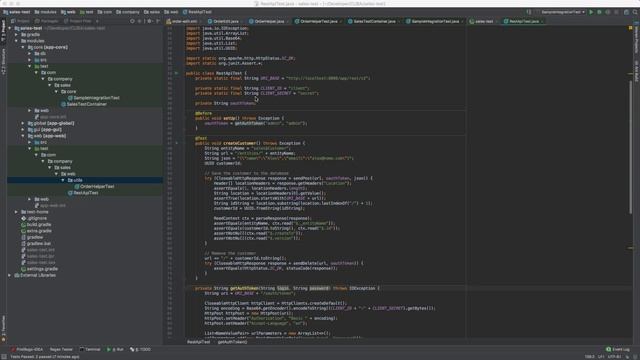The width and height of the screenshot is (640, 360).
Task: Toggle the 6: TODO tool window button
Action: [x=140, y=349]
